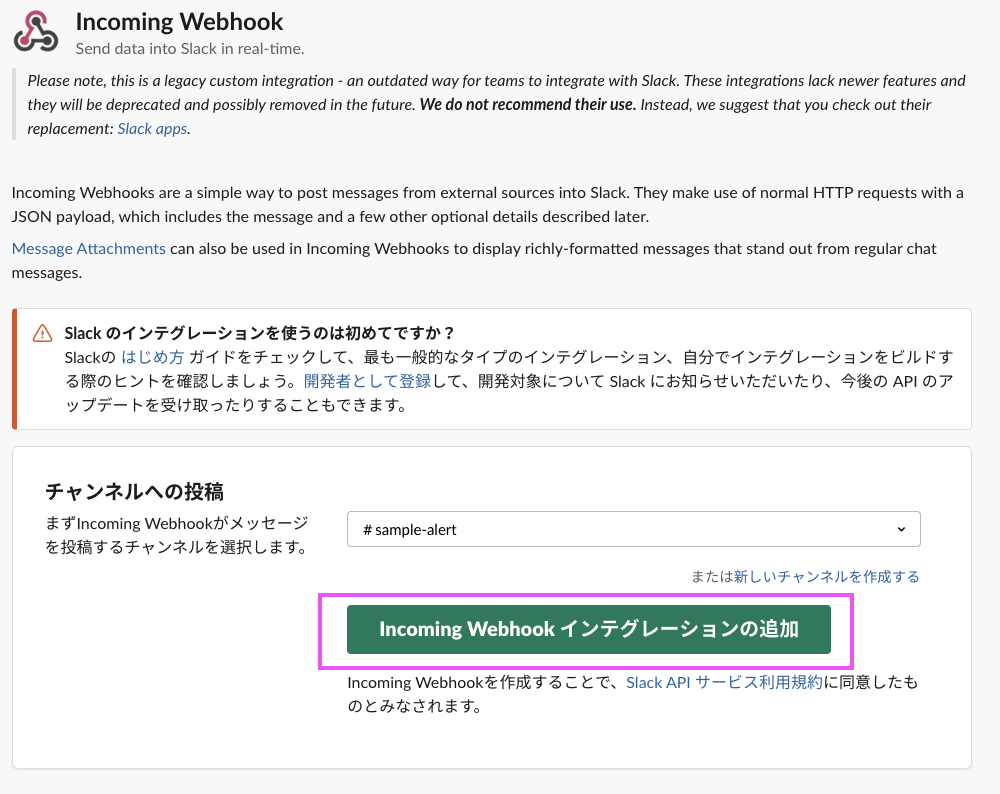Follow the はじめ方 guide link

pos(152,357)
